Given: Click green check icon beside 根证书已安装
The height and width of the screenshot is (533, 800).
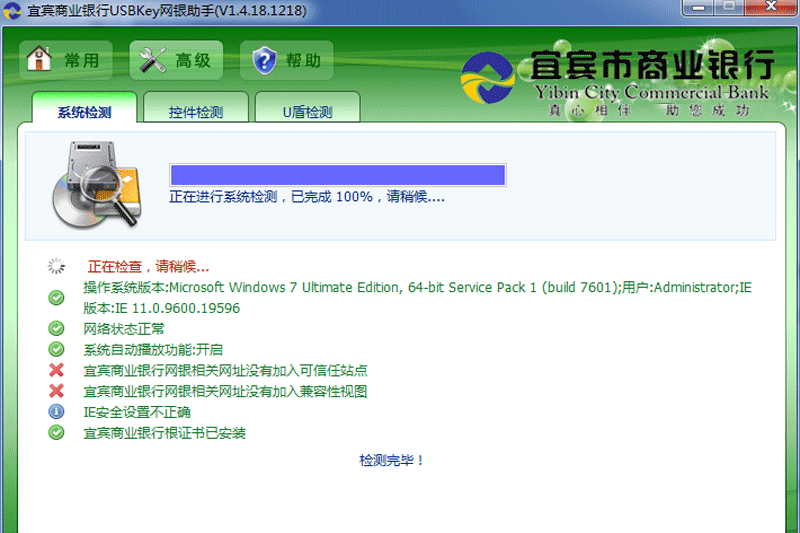Looking at the screenshot, I should (57, 433).
